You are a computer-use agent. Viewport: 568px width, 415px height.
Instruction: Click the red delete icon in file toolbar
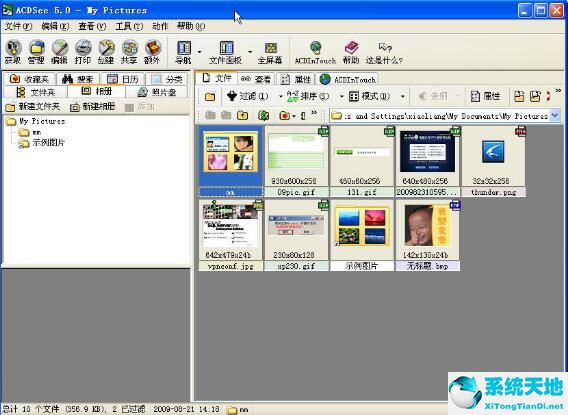548,96
